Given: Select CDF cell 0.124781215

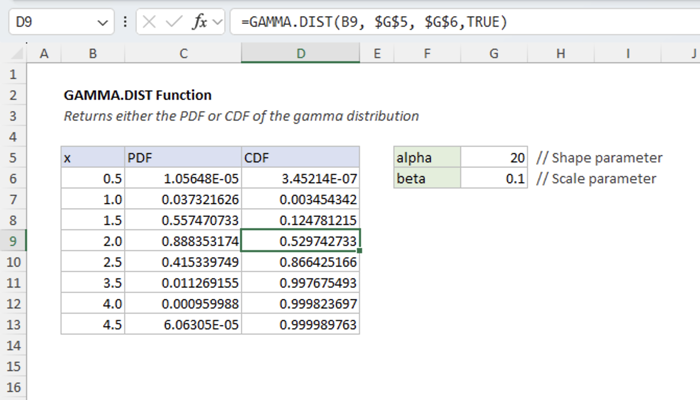Looking at the screenshot, I should coord(300,220).
